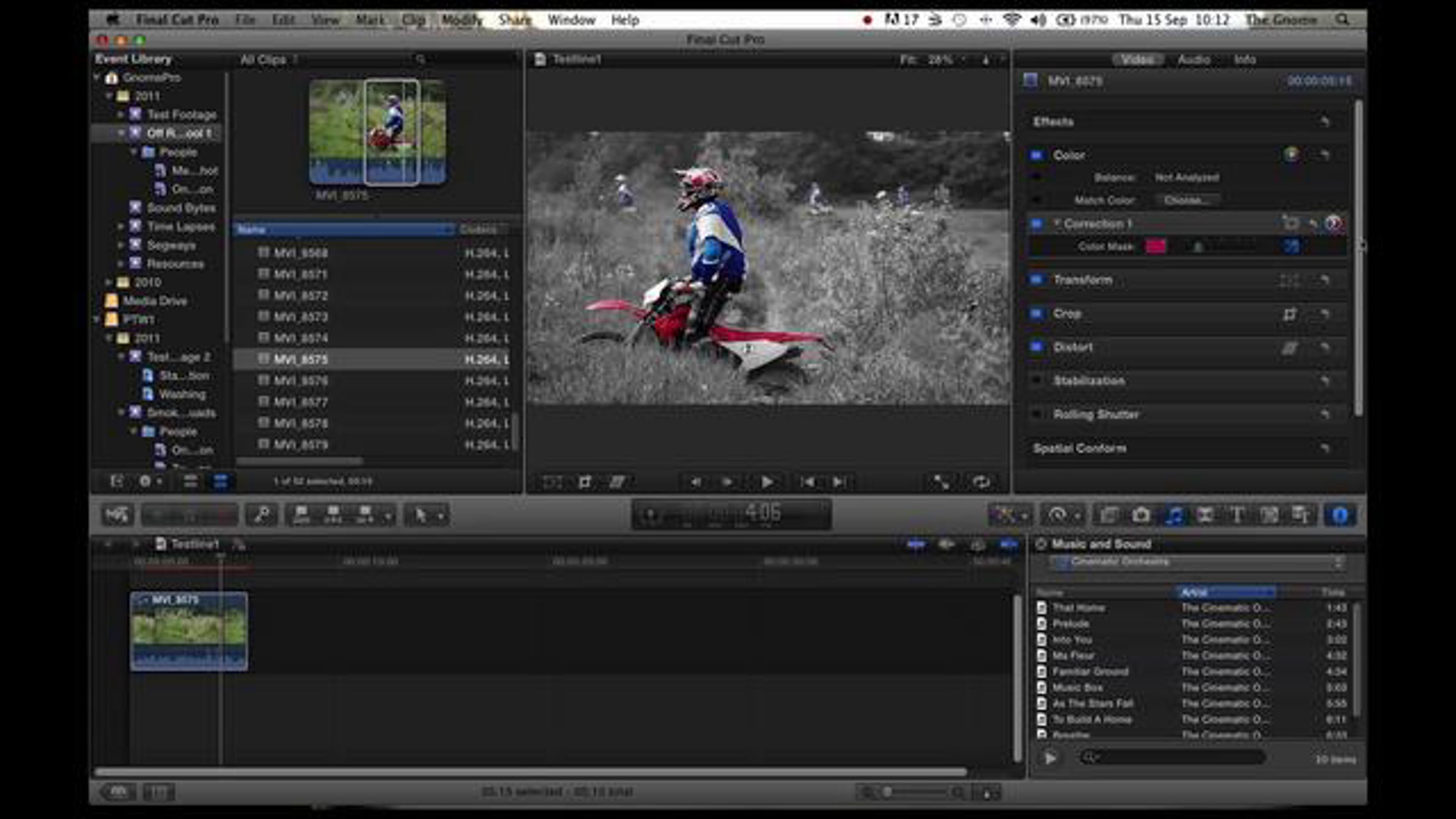
Task: Collapse the GnomePro library triangle
Action: pyautogui.click(x=97, y=78)
